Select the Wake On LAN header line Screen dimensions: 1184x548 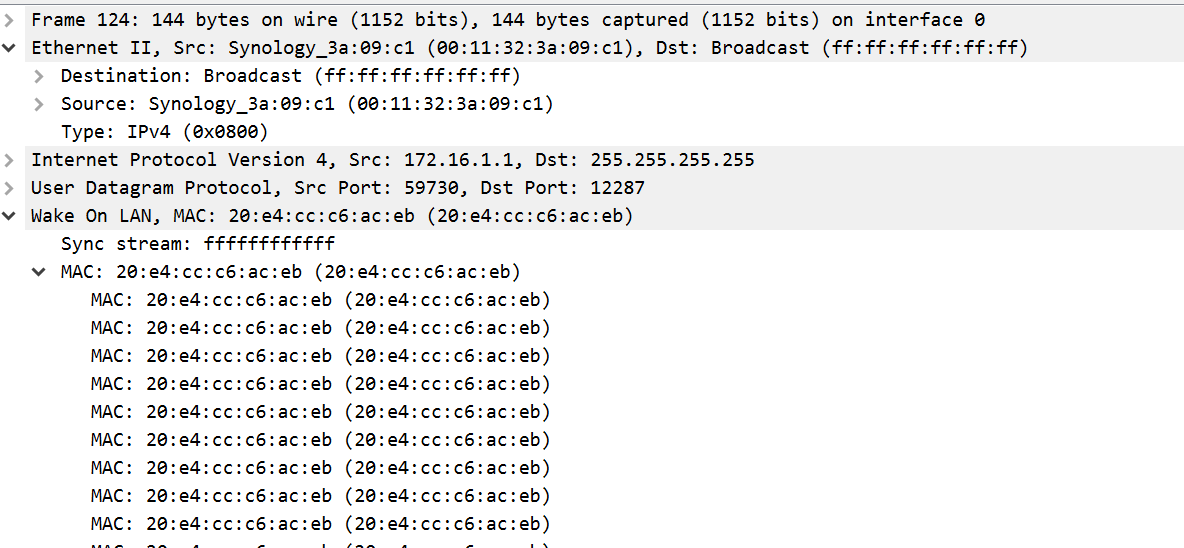(331, 216)
